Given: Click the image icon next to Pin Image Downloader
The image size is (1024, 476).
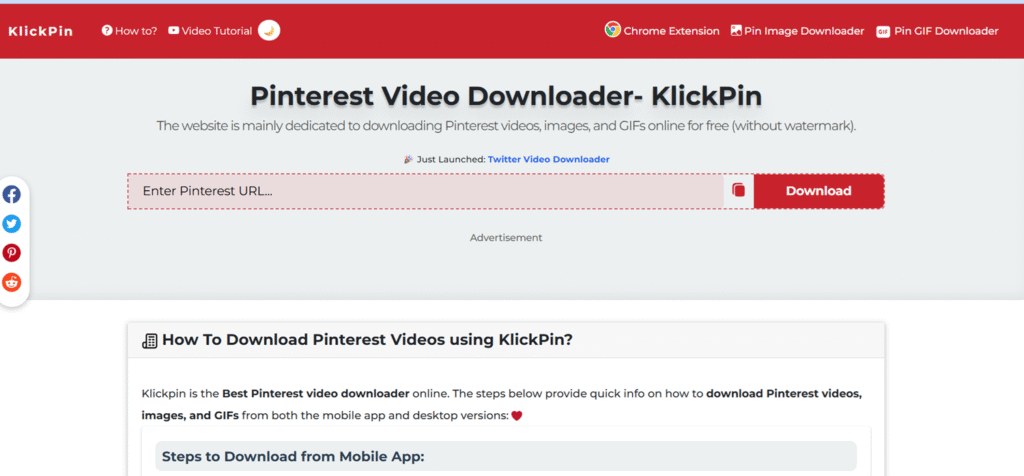Looking at the screenshot, I should click(736, 31).
